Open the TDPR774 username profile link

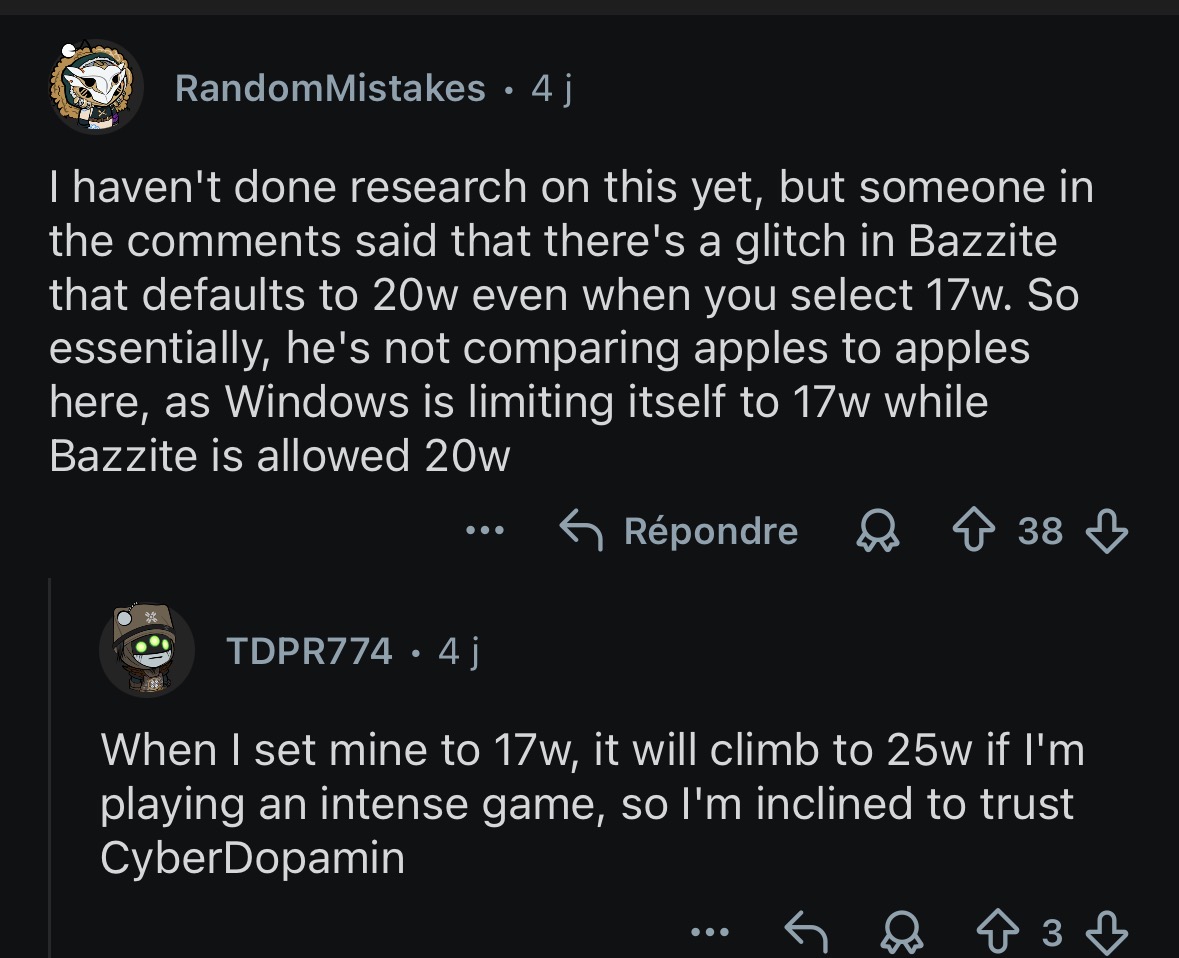pyautogui.click(x=310, y=651)
